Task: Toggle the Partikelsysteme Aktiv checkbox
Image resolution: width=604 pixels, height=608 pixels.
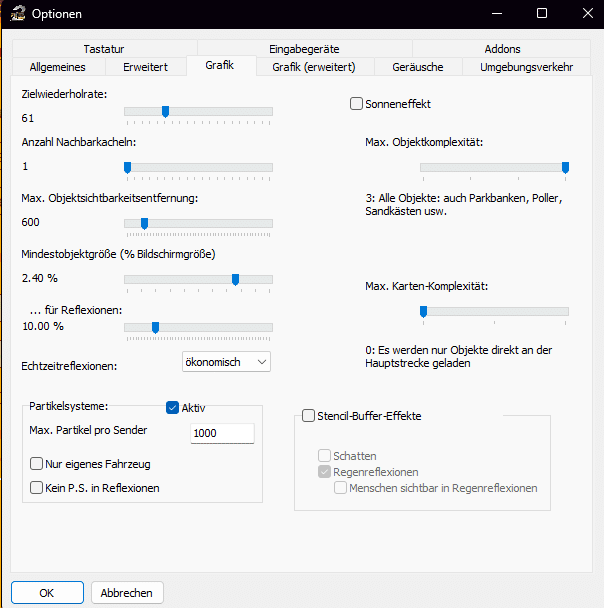Action: (172, 407)
